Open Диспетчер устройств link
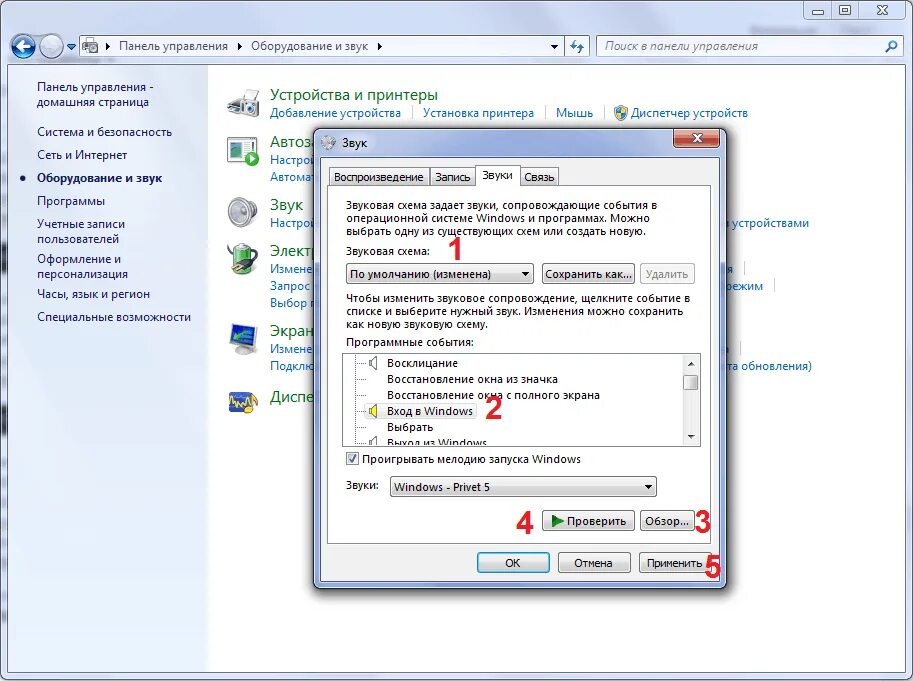913x681 pixels. (689, 113)
